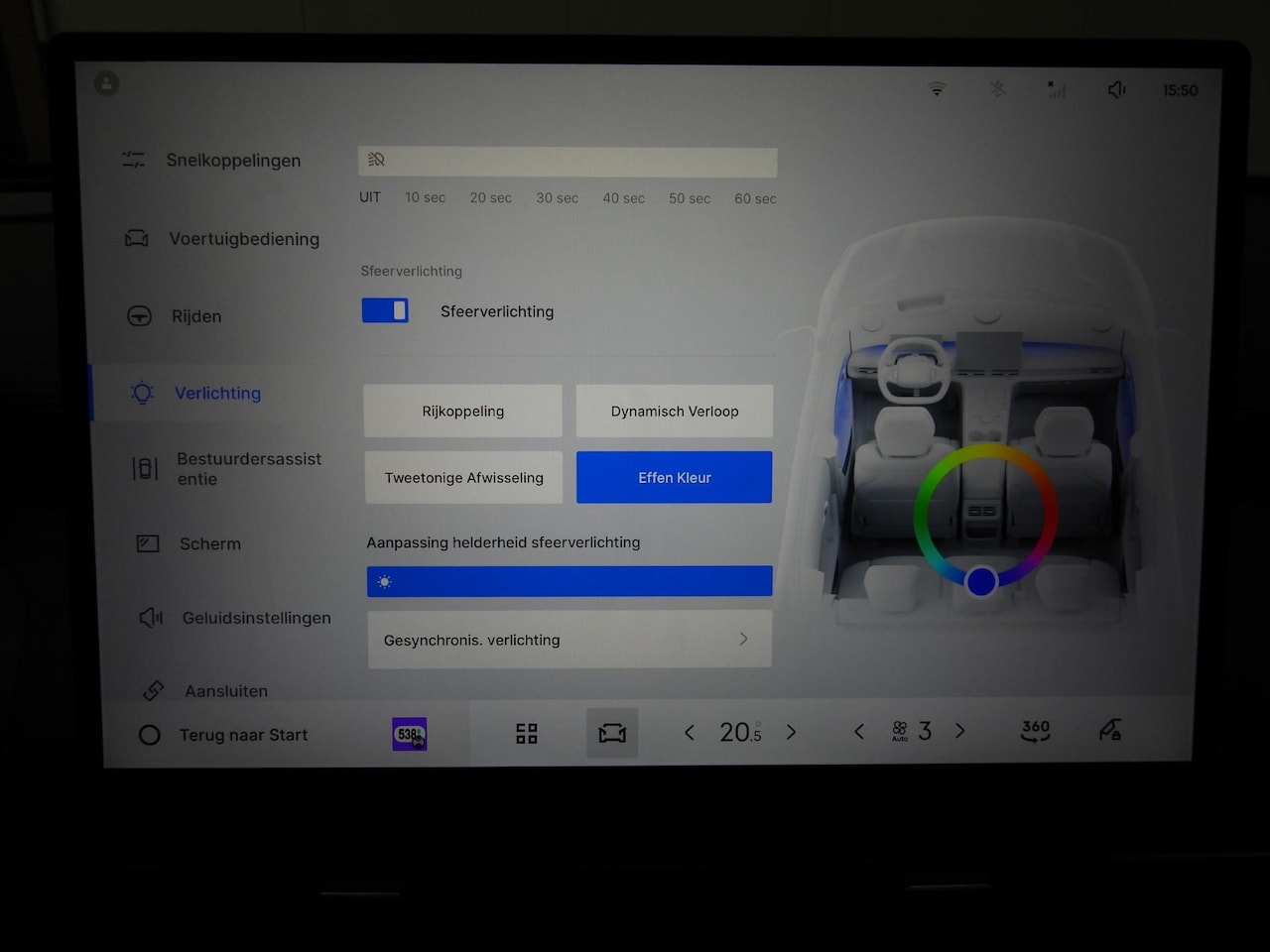The width and height of the screenshot is (1270, 952).
Task: Tap the fan speed value 3
Action: click(925, 731)
